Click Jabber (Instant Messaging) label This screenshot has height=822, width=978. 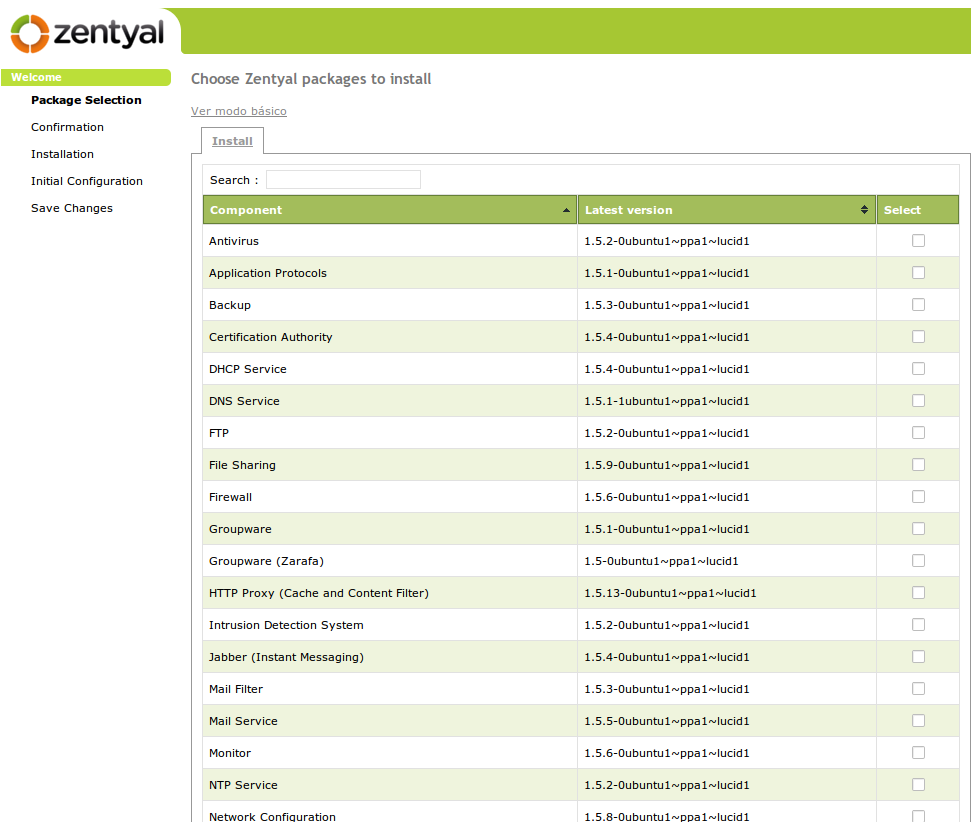286,657
